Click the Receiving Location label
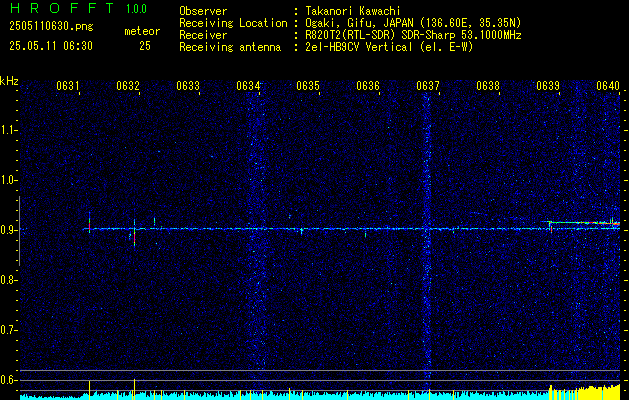This screenshot has width=629, height=400. click(x=233, y=23)
